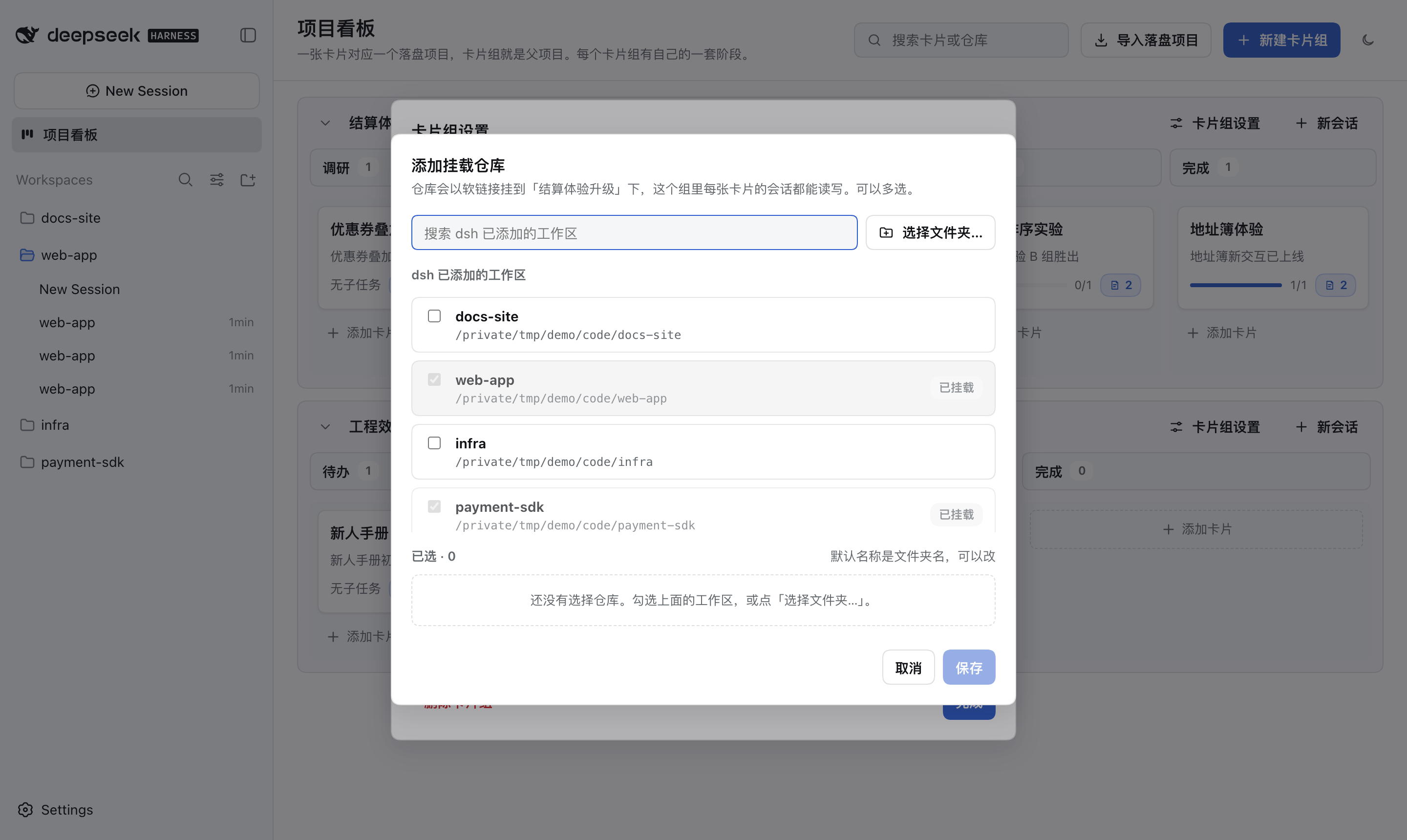
Task: Expand infra workspace in sidebar
Action: coord(136,425)
